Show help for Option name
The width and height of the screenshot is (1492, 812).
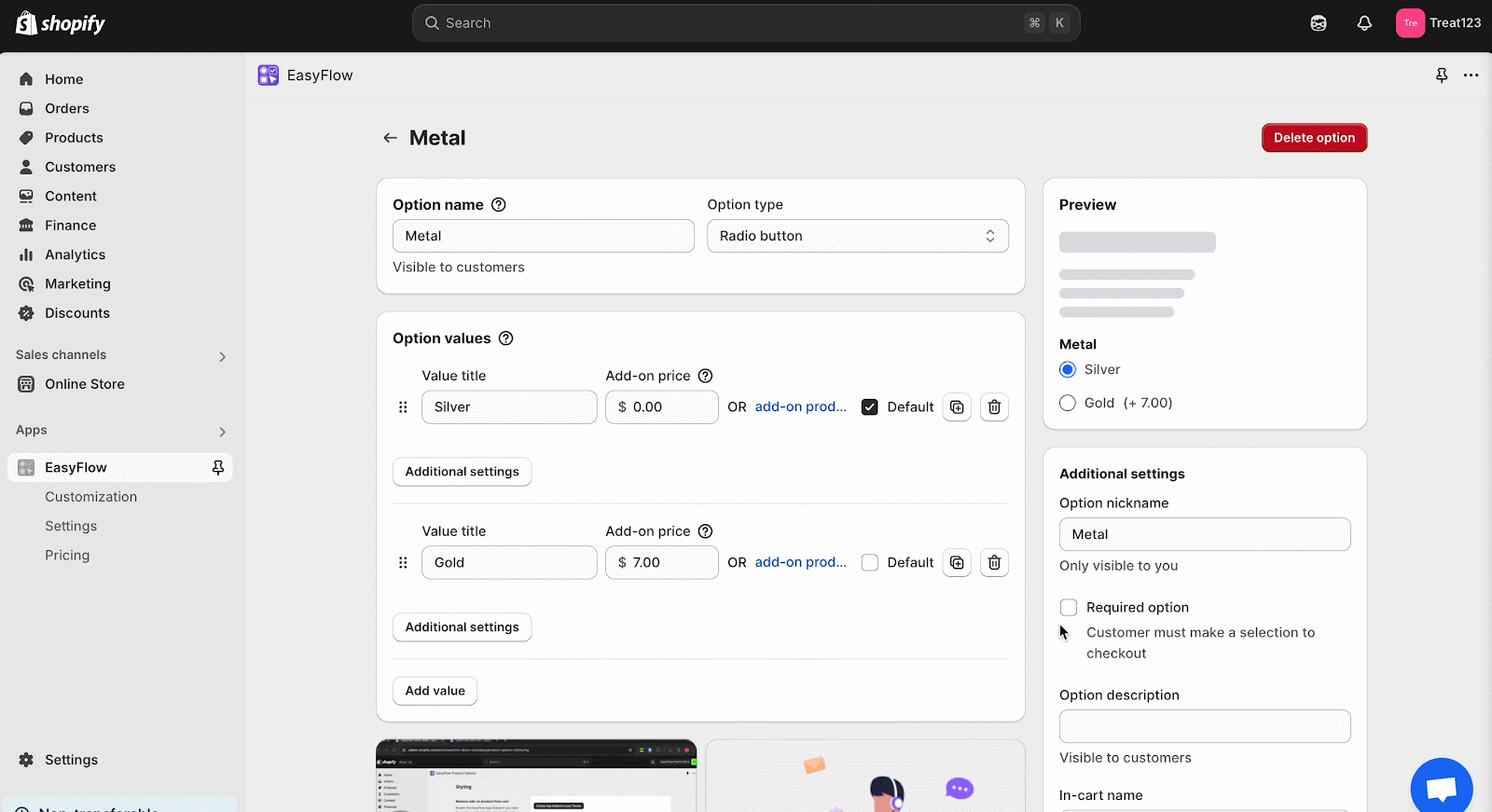[x=499, y=205]
